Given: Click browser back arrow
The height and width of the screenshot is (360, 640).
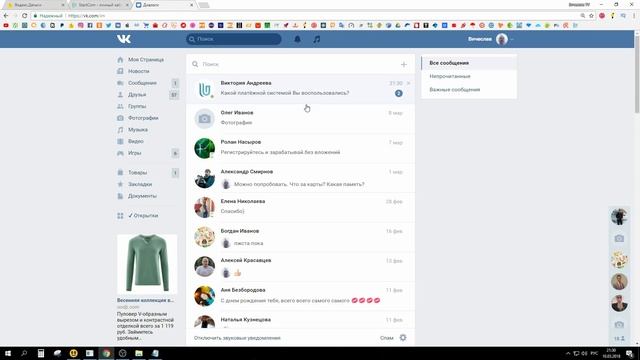Looking at the screenshot, I should coord(6,16).
